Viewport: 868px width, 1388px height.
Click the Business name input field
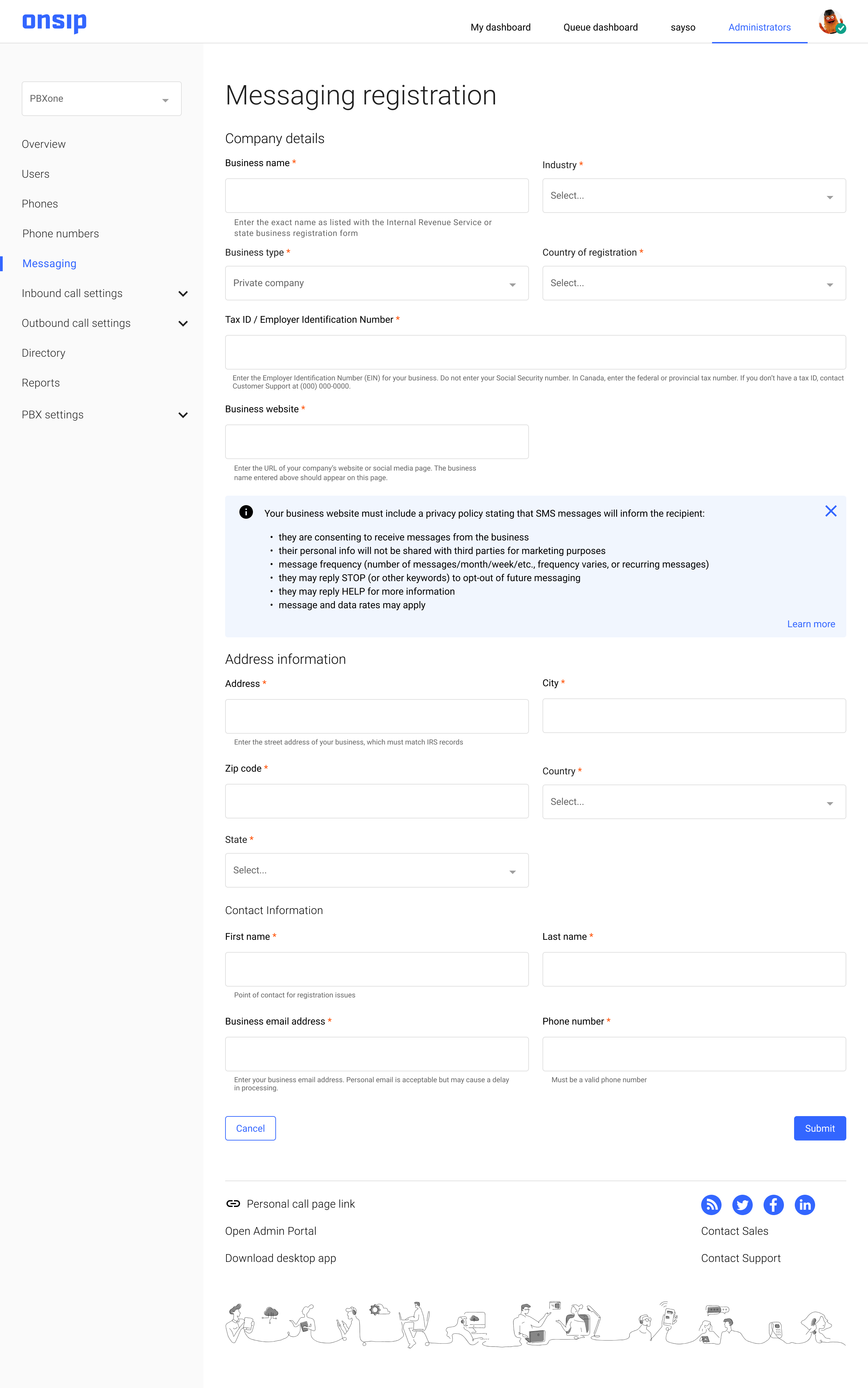tap(377, 195)
